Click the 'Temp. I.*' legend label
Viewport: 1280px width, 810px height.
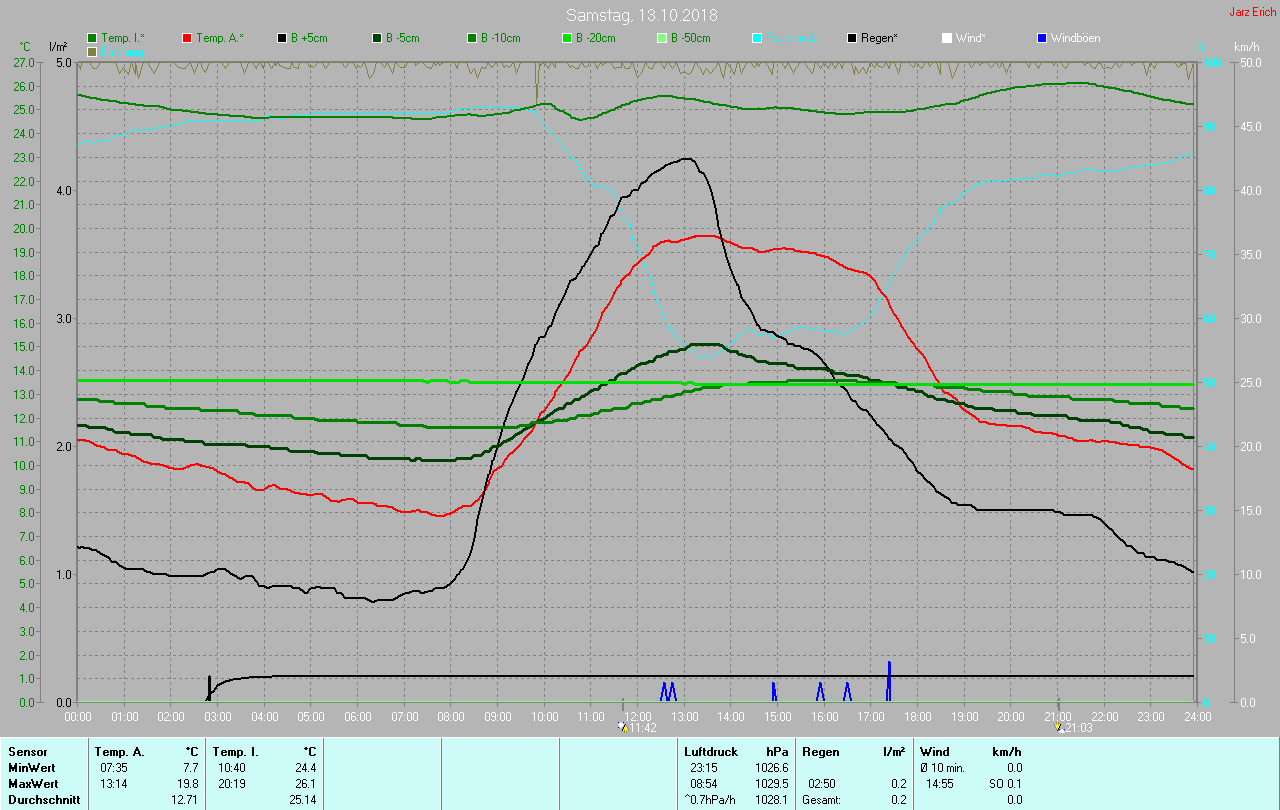(122, 38)
